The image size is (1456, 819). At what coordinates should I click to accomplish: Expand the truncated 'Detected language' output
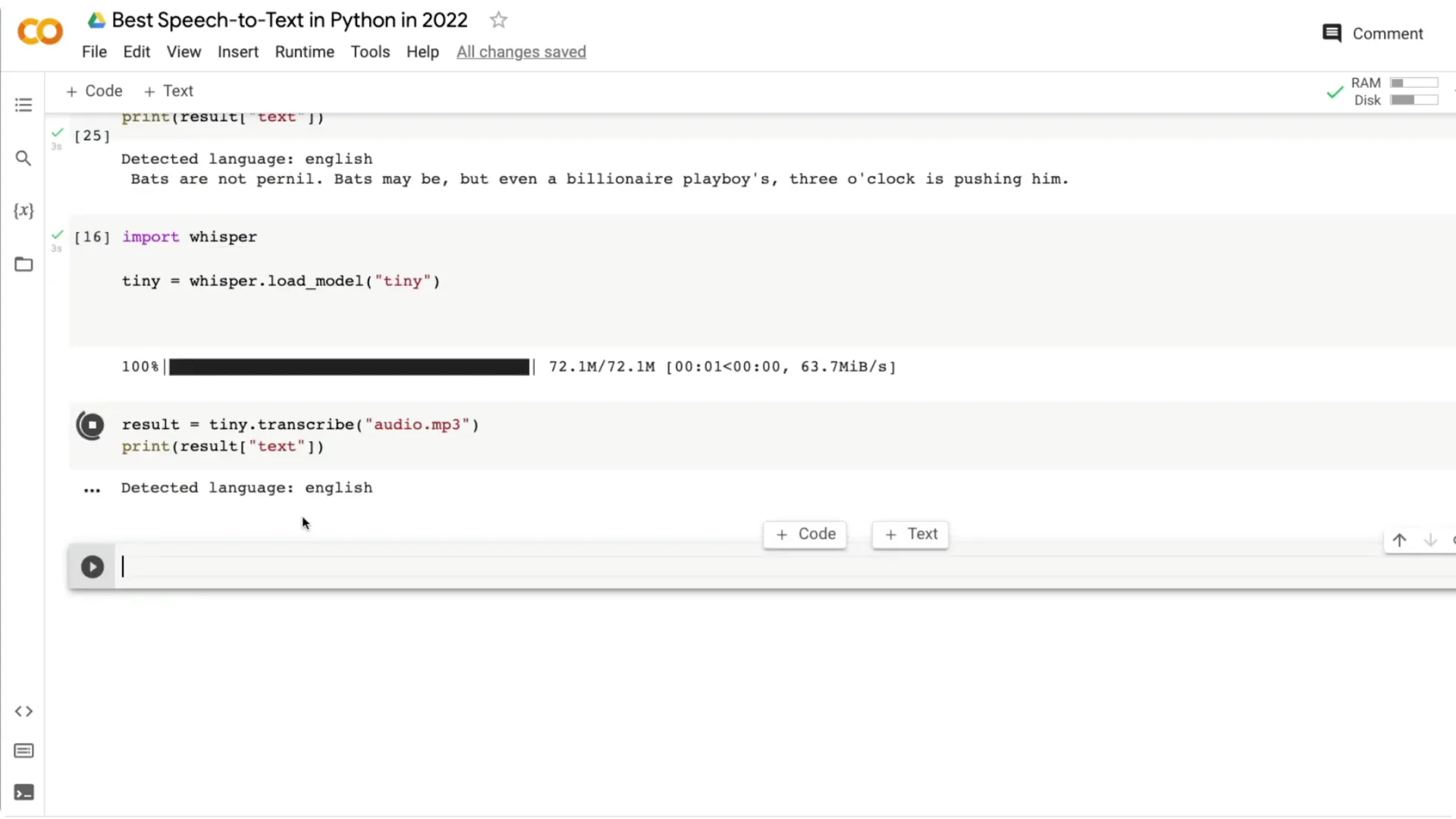[x=91, y=490]
